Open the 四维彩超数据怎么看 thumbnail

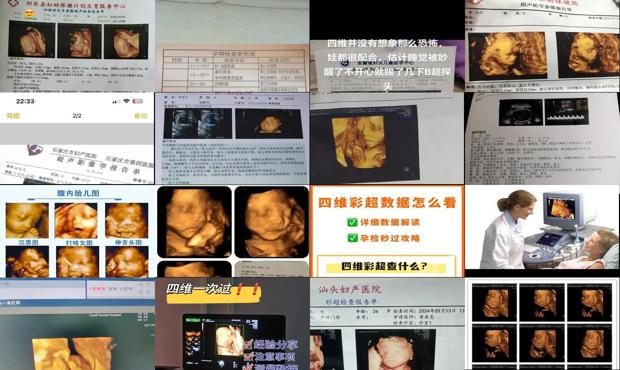(387, 231)
